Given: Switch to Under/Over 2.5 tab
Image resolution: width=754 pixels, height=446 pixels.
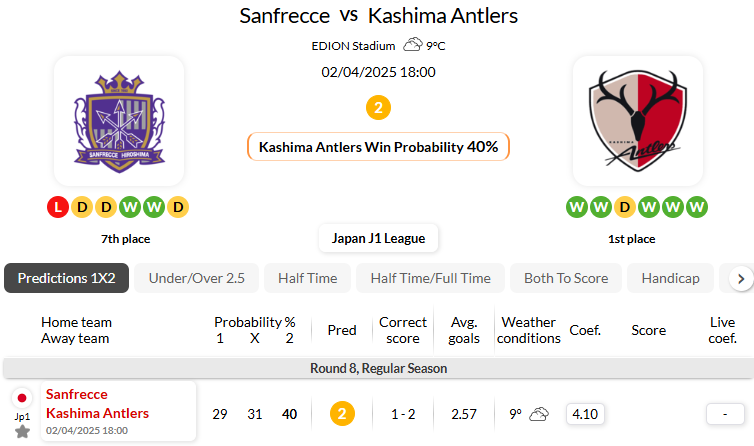Looking at the screenshot, I should (x=196, y=278).
